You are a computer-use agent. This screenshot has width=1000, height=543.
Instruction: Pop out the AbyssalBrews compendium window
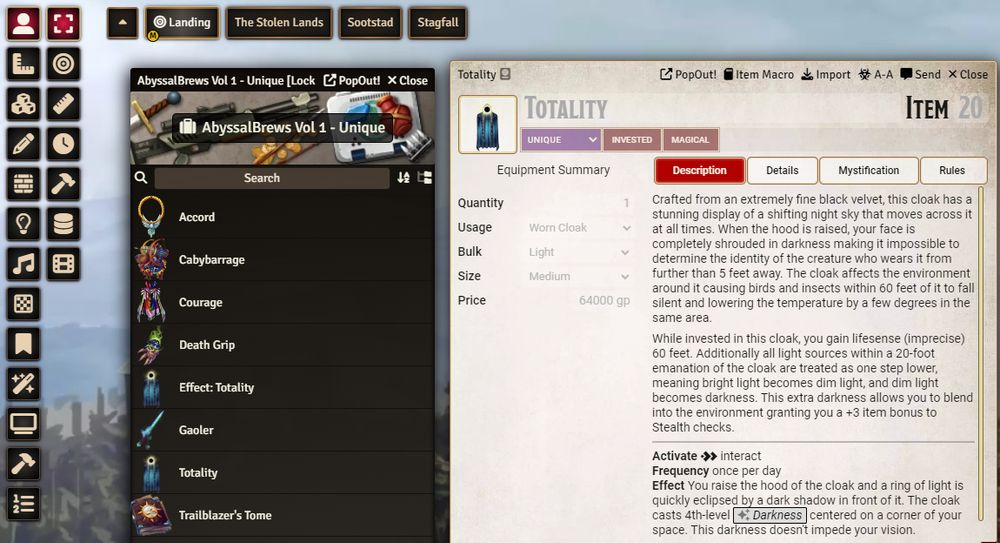click(x=352, y=80)
